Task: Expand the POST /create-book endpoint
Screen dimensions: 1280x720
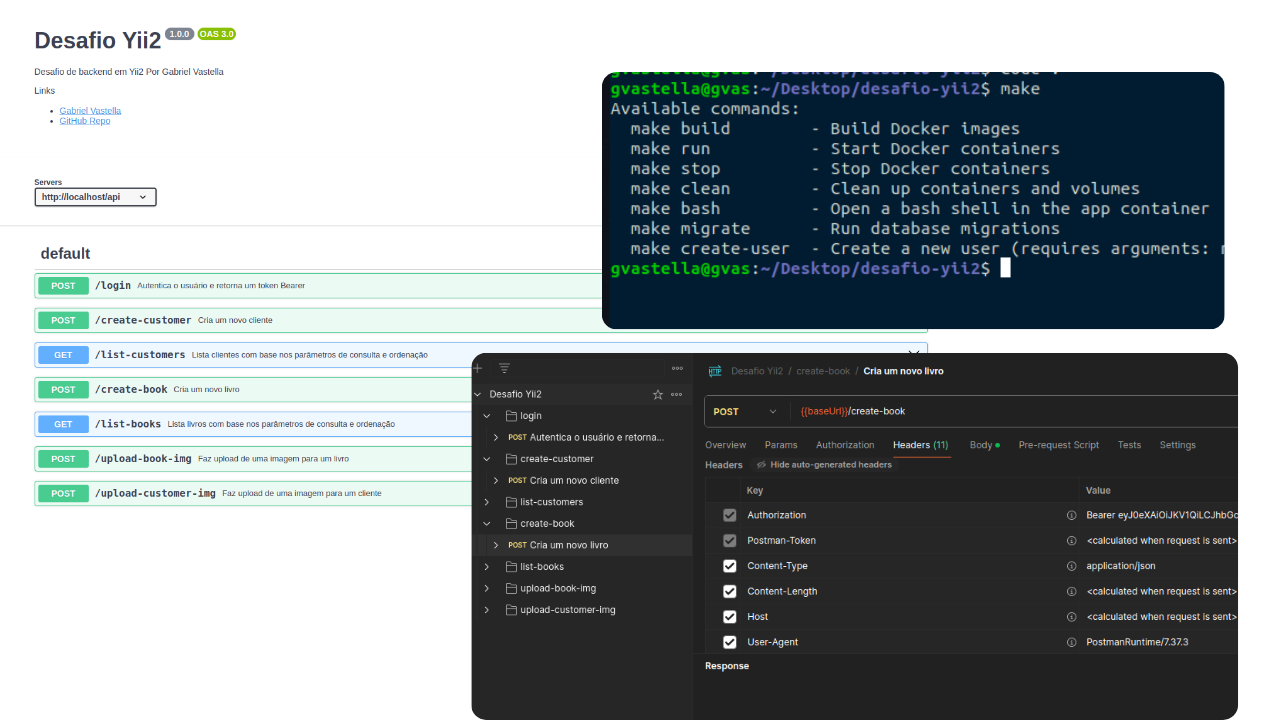Action: click(x=254, y=390)
